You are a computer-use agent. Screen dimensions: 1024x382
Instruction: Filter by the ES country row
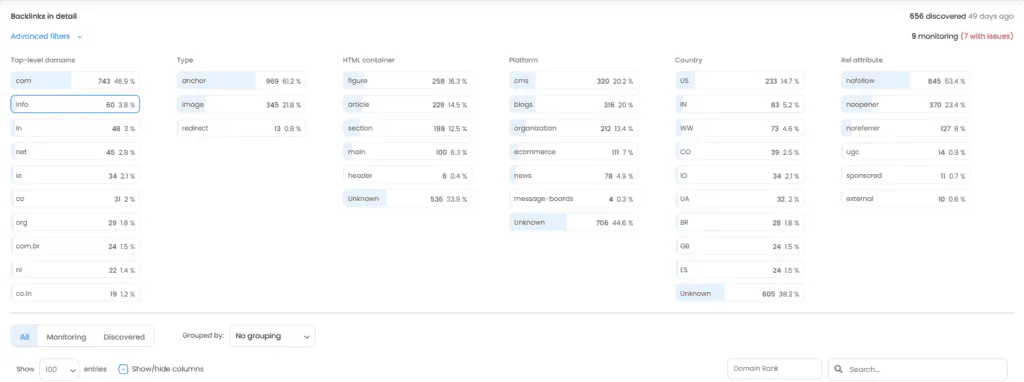click(x=739, y=270)
